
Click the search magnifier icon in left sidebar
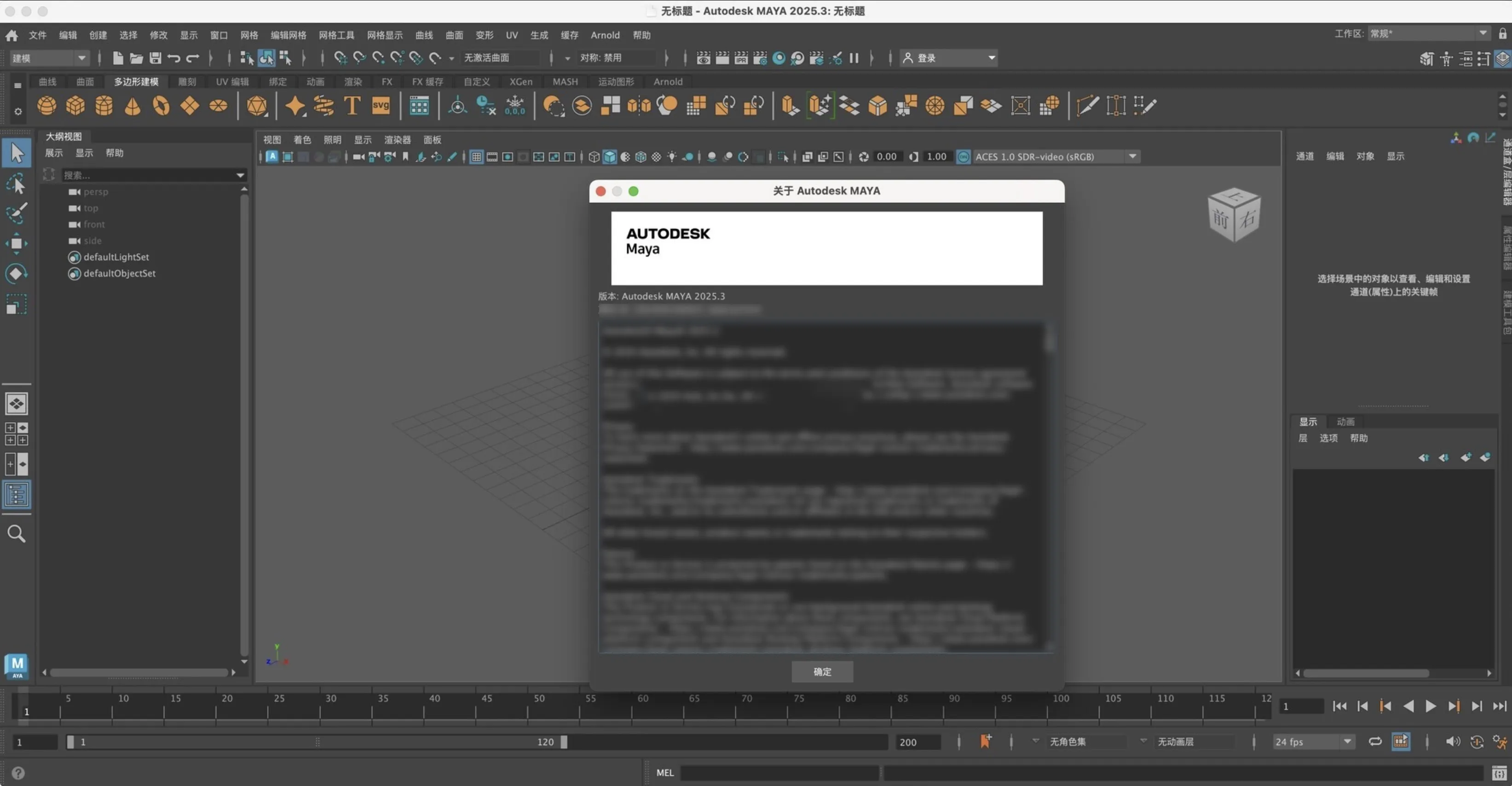click(17, 534)
